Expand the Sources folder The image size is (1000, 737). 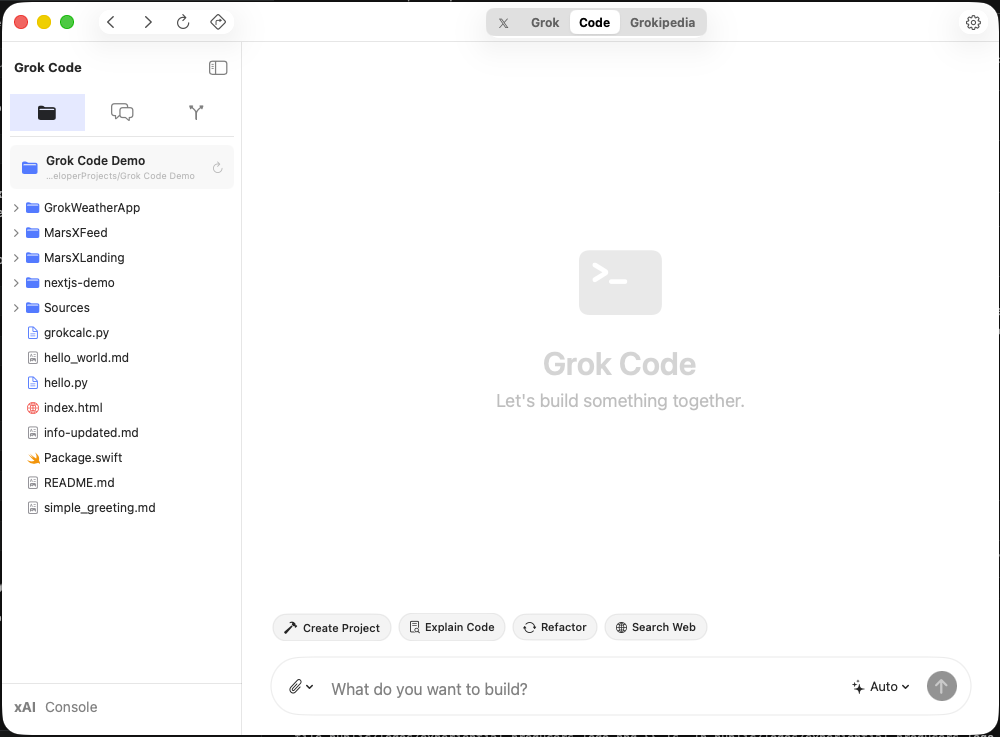(15, 307)
